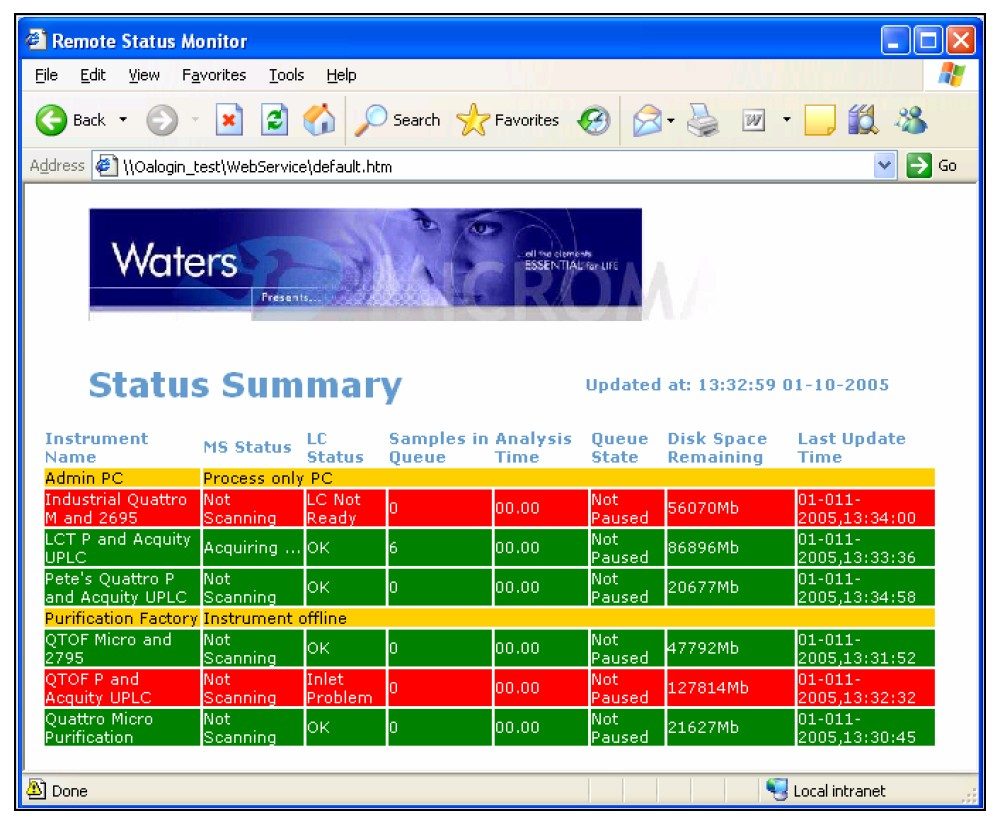Select 'Industrial Quattro M and 2695' instrument
This screenshot has height=824, width=1000.
(x=122, y=508)
